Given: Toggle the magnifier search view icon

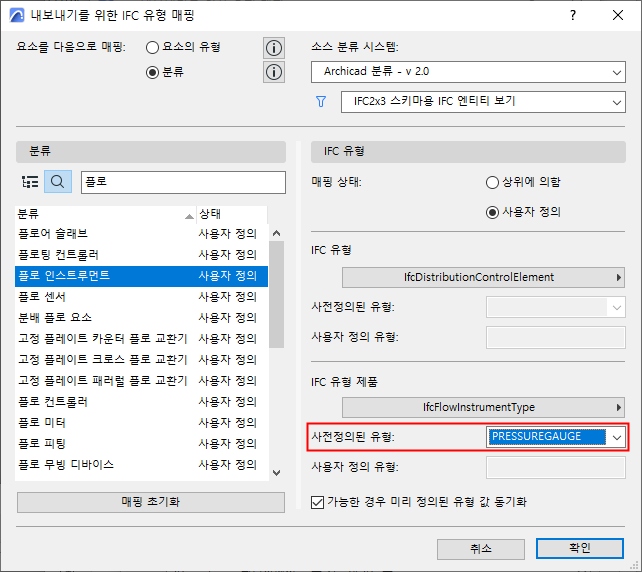Looking at the screenshot, I should (58, 182).
